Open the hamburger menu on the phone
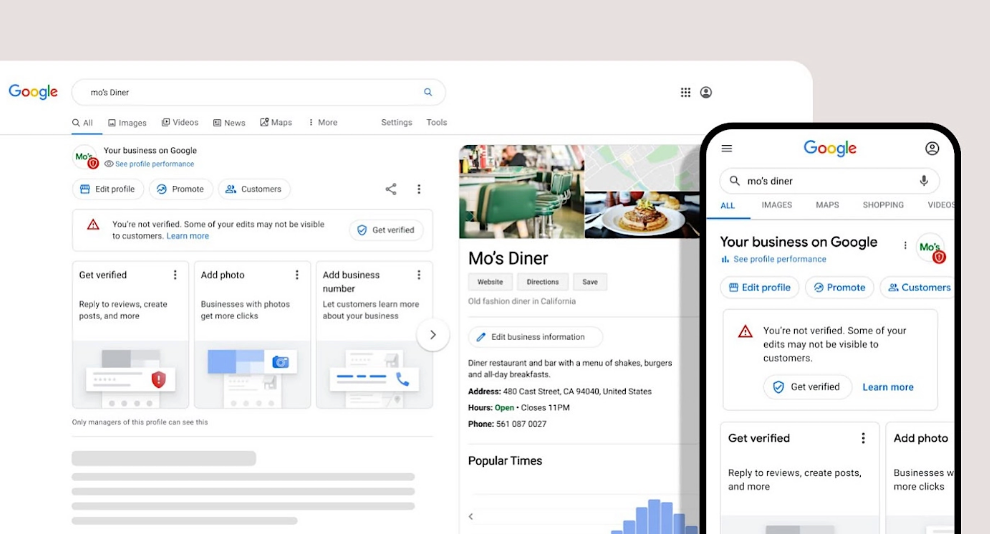The height and width of the screenshot is (534, 990). pos(727,148)
